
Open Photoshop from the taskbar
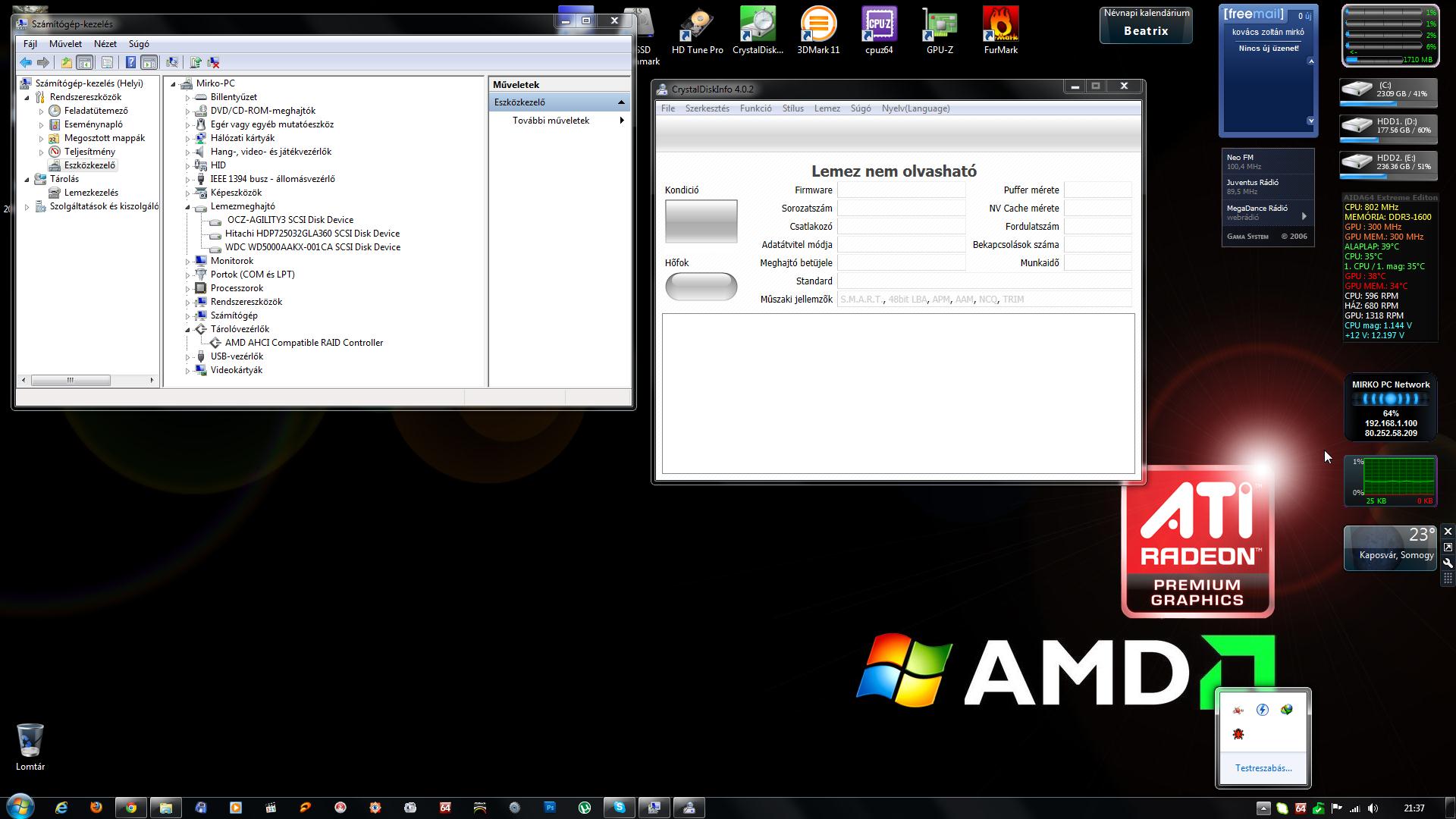click(x=550, y=808)
